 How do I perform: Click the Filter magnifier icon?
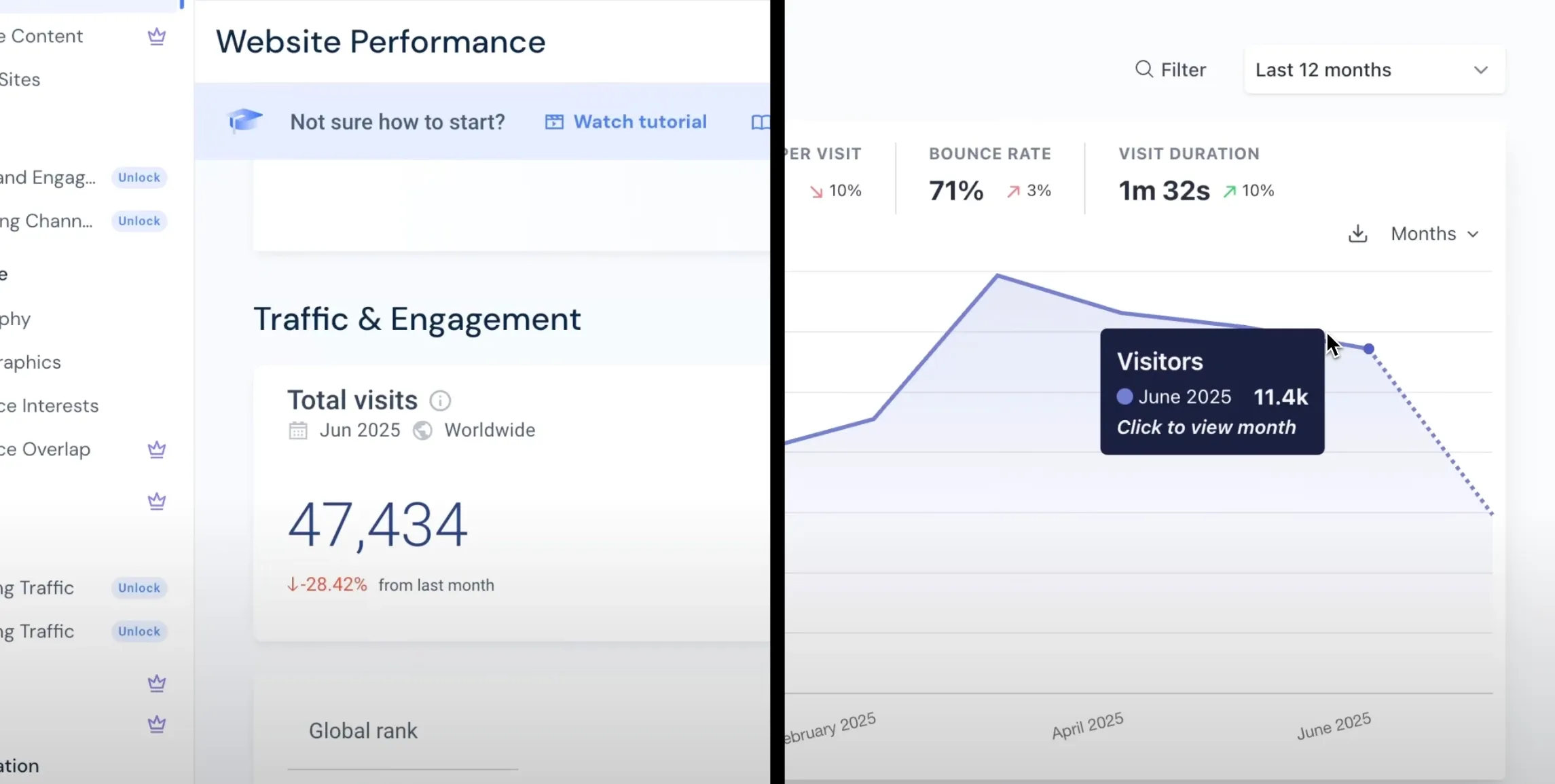point(1144,69)
